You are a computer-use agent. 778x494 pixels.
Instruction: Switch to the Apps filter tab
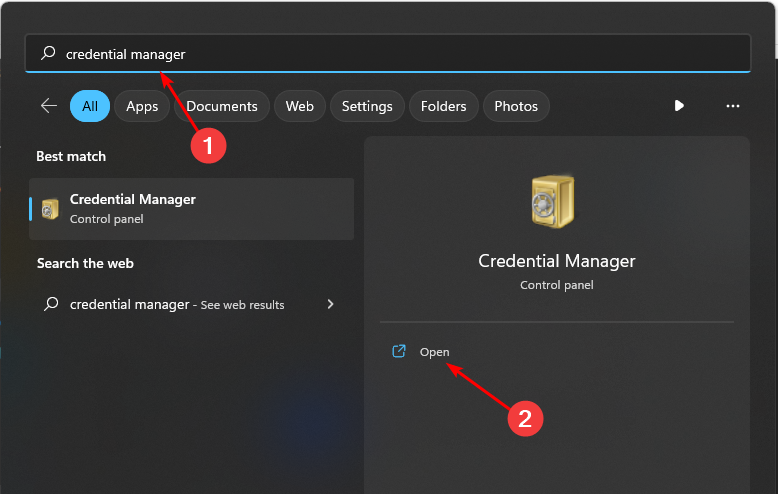click(142, 106)
